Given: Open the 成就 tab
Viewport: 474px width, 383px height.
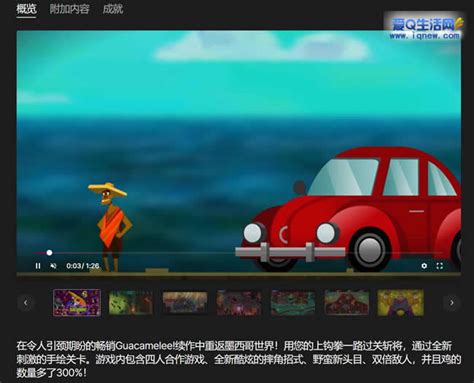Looking at the screenshot, I should 113,9.
